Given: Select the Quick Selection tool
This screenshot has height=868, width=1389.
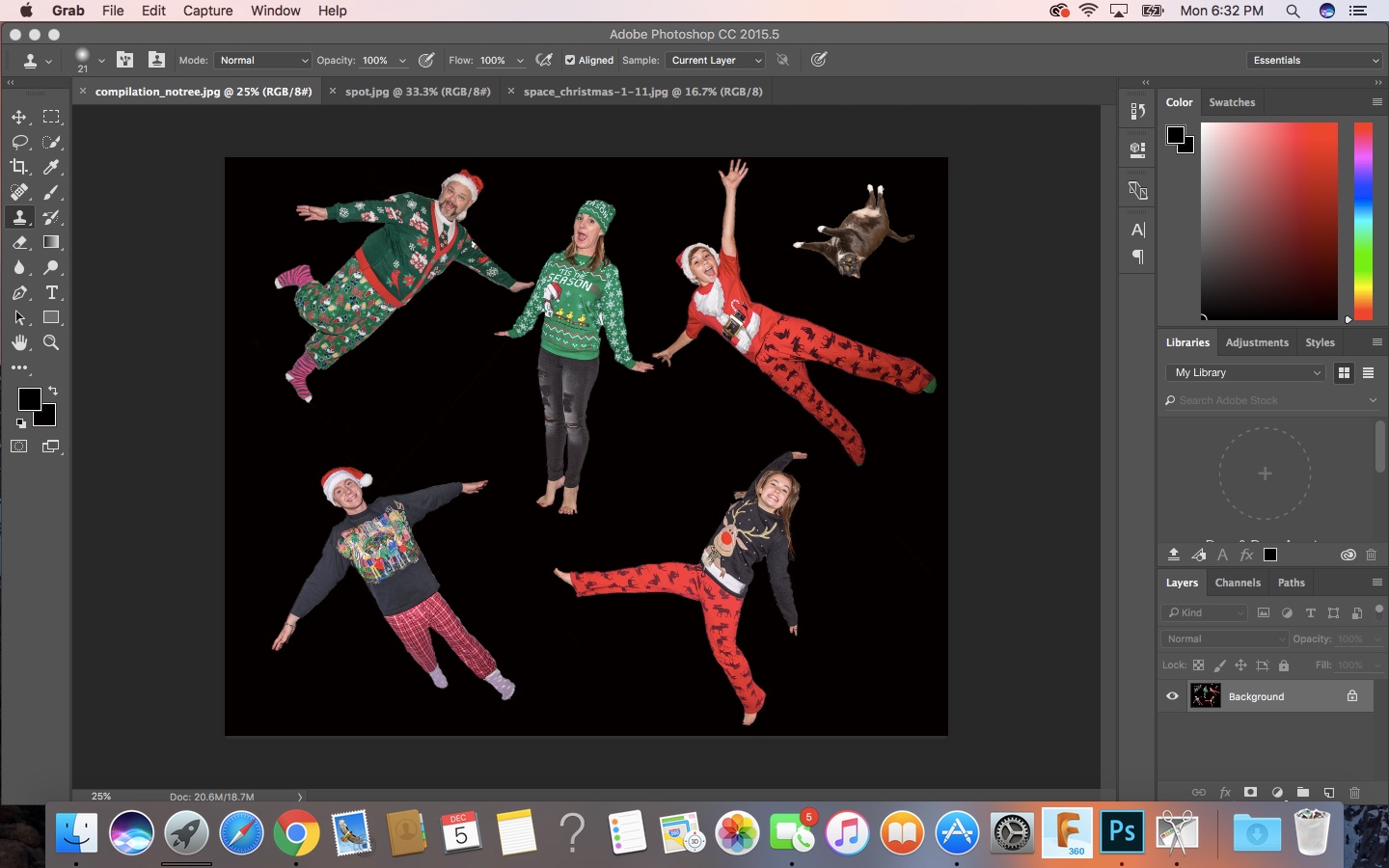Looking at the screenshot, I should (x=51, y=142).
